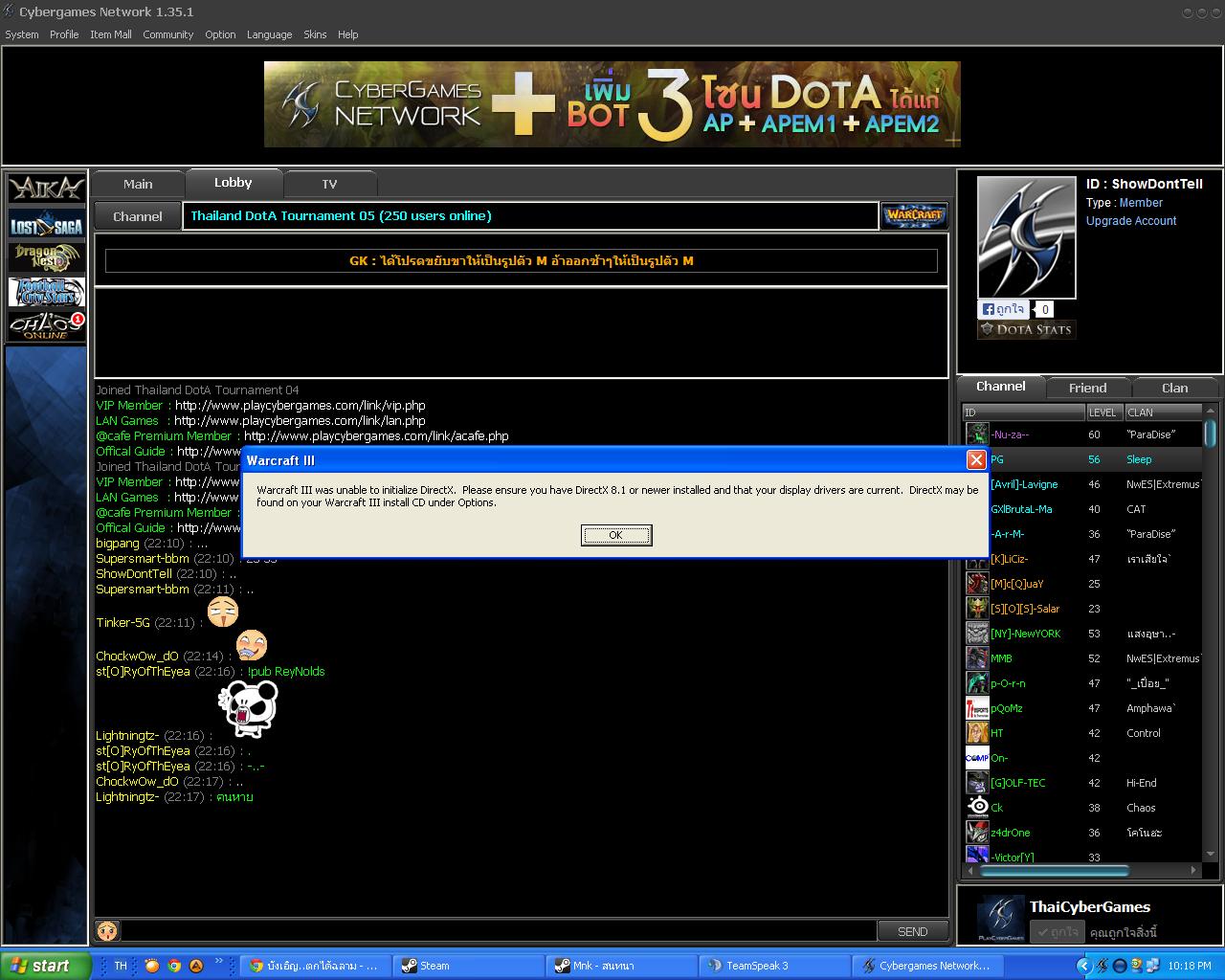The width and height of the screenshot is (1225, 980).
Task: Open the @cafe Premium Member acafe.php link
Action: click(376, 436)
